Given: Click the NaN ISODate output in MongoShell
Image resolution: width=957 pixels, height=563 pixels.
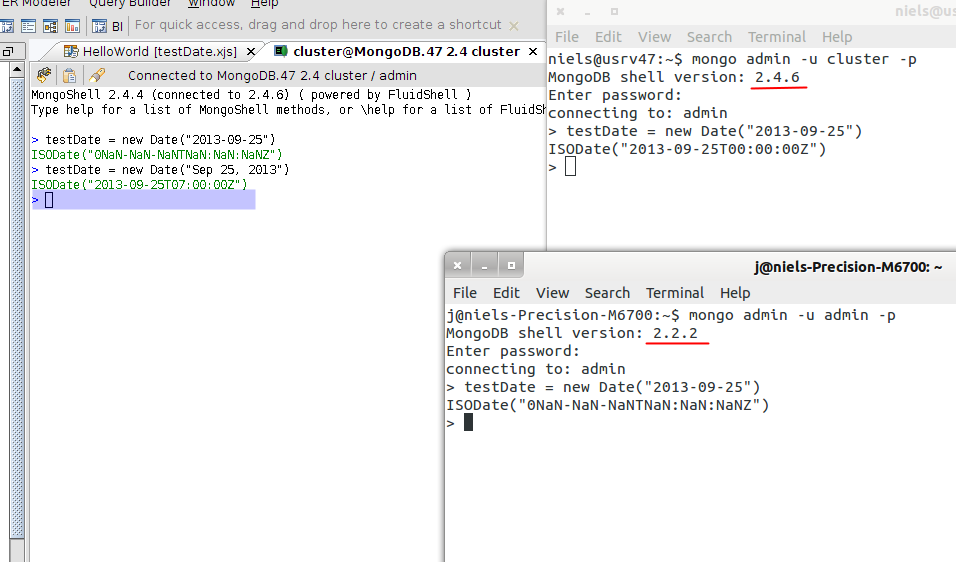Looking at the screenshot, I should pyautogui.click(x=157, y=155).
